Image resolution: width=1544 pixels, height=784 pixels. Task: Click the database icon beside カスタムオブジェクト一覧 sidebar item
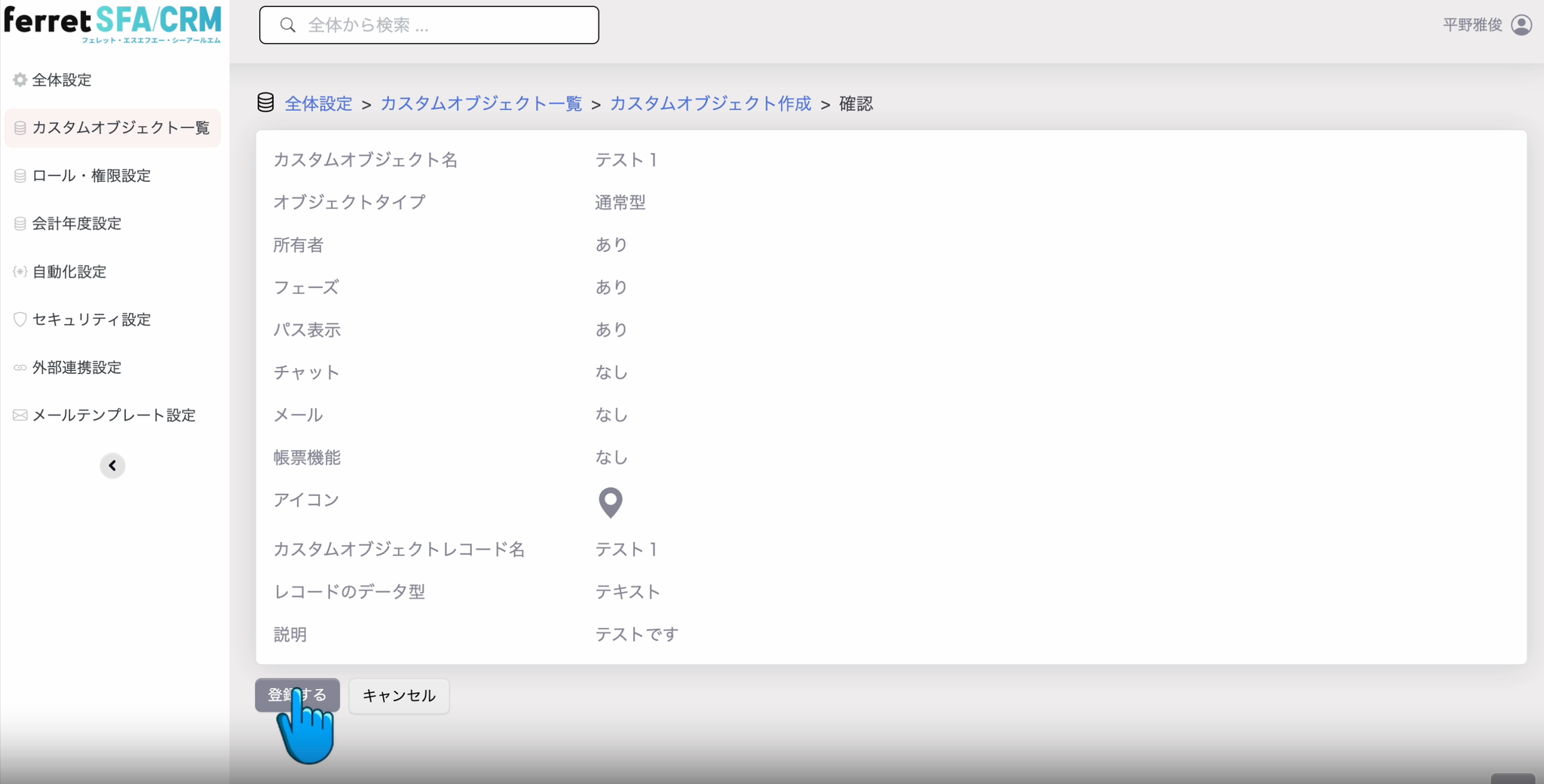[20, 128]
